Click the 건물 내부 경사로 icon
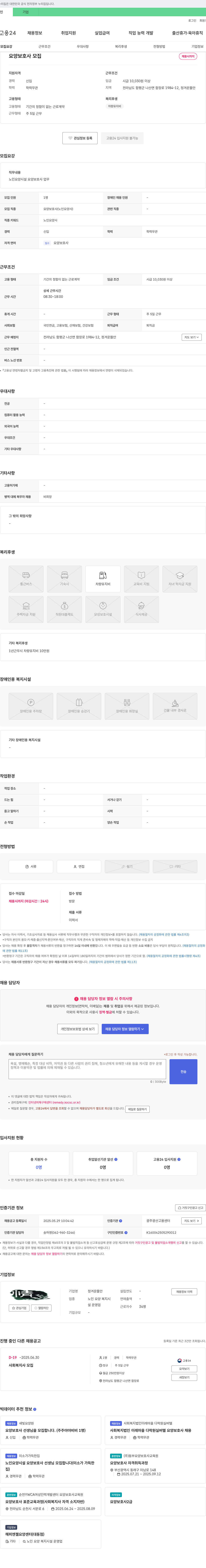 175,706
